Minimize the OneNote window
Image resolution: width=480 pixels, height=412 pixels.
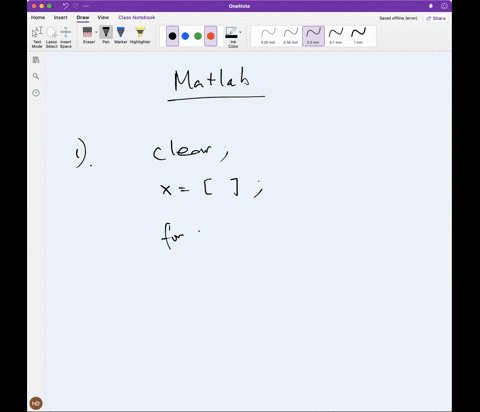pos(41,6)
